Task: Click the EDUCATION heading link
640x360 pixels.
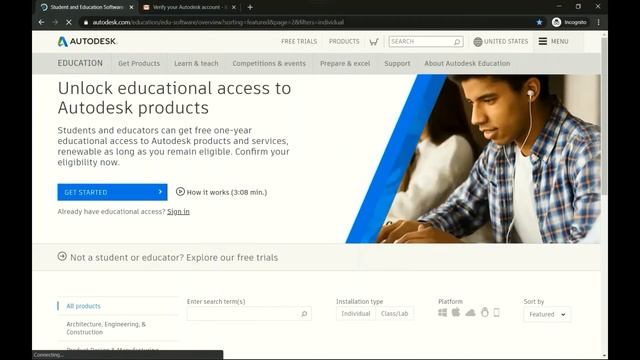Action: [x=80, y=63]
